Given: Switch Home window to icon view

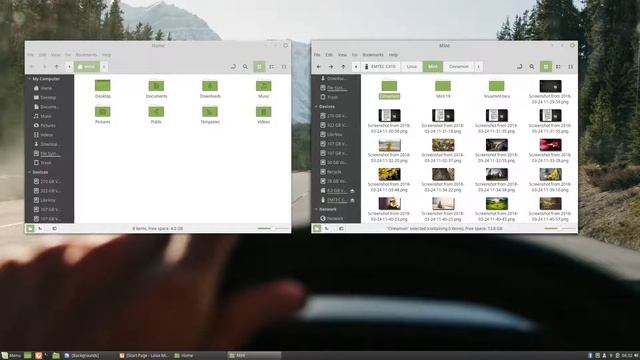Looking at the screenshot, I should pos(259,67).
